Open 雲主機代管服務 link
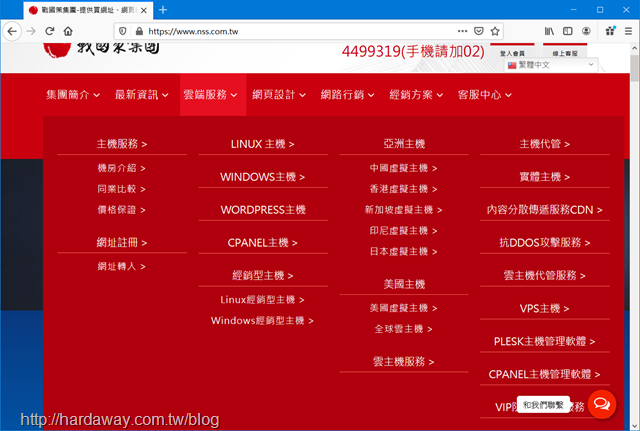 coord(544,276)
